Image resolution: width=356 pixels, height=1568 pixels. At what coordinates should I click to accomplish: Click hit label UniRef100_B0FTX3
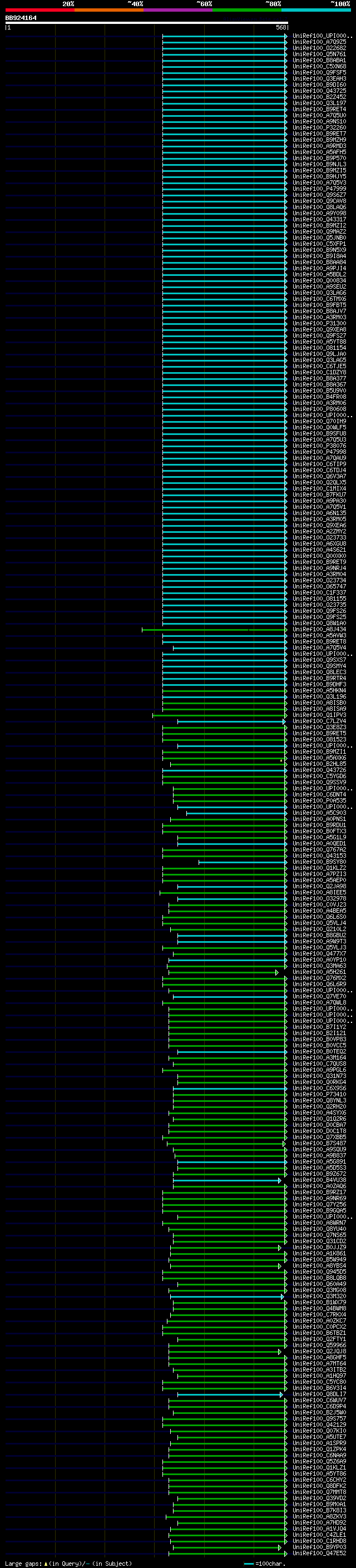tap(319, 832)
